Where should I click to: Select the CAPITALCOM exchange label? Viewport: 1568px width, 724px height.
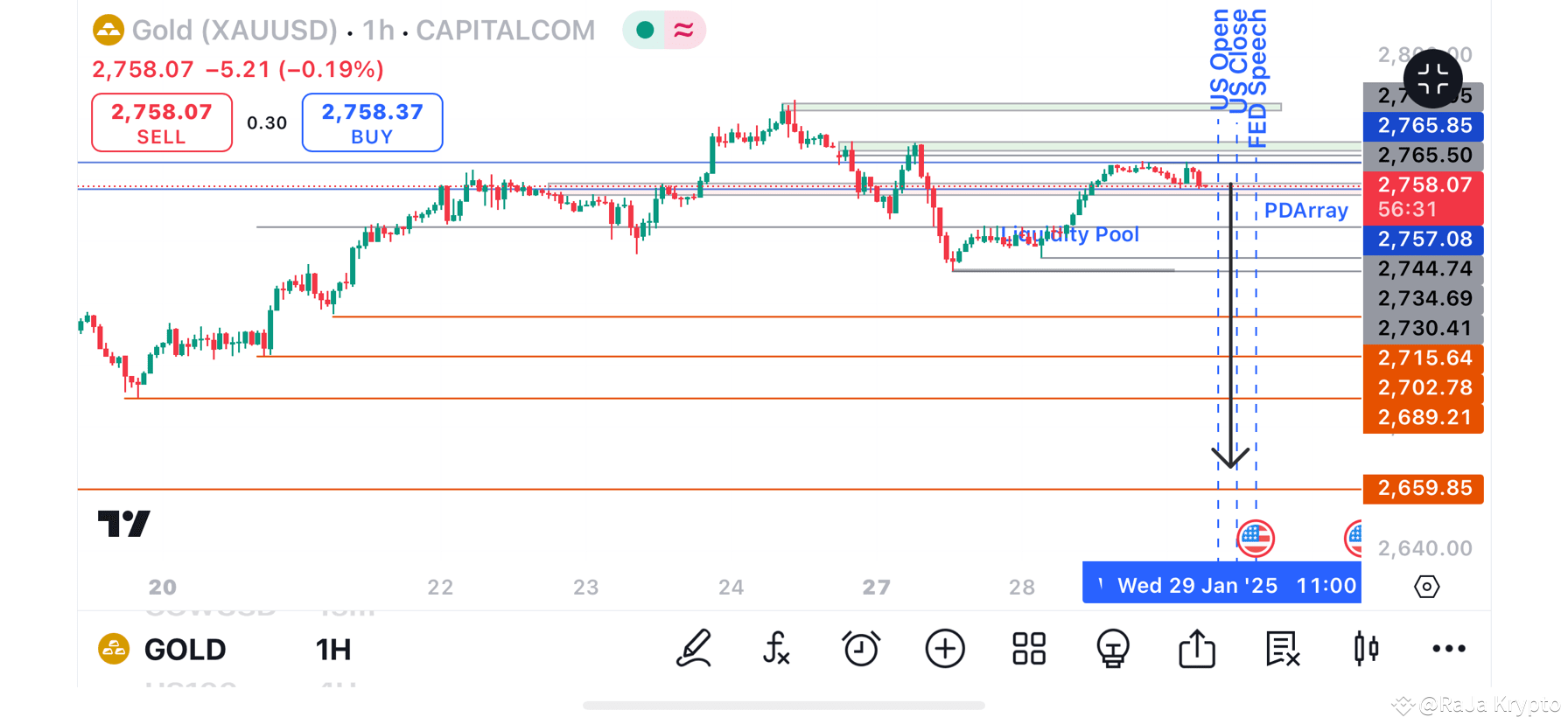coord(505,30)
